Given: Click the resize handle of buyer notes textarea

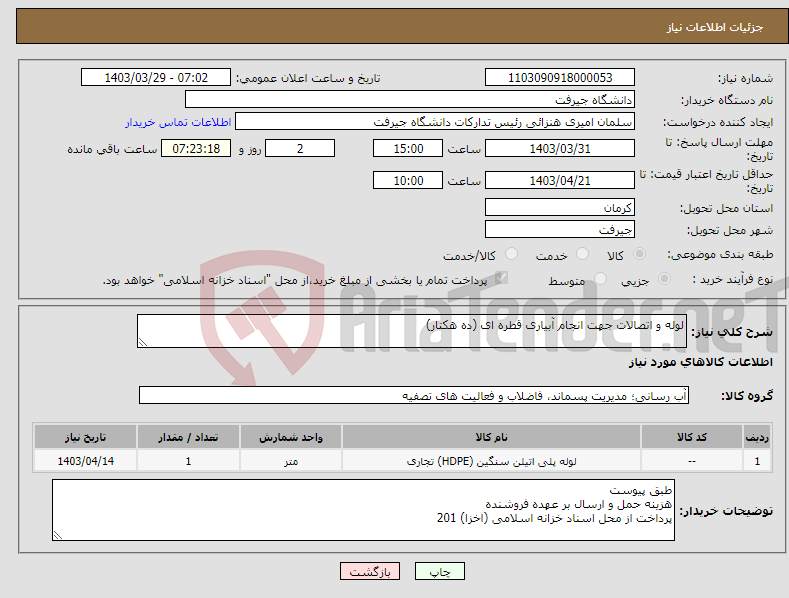Looking at the screenshot, I should coord(58,535).
